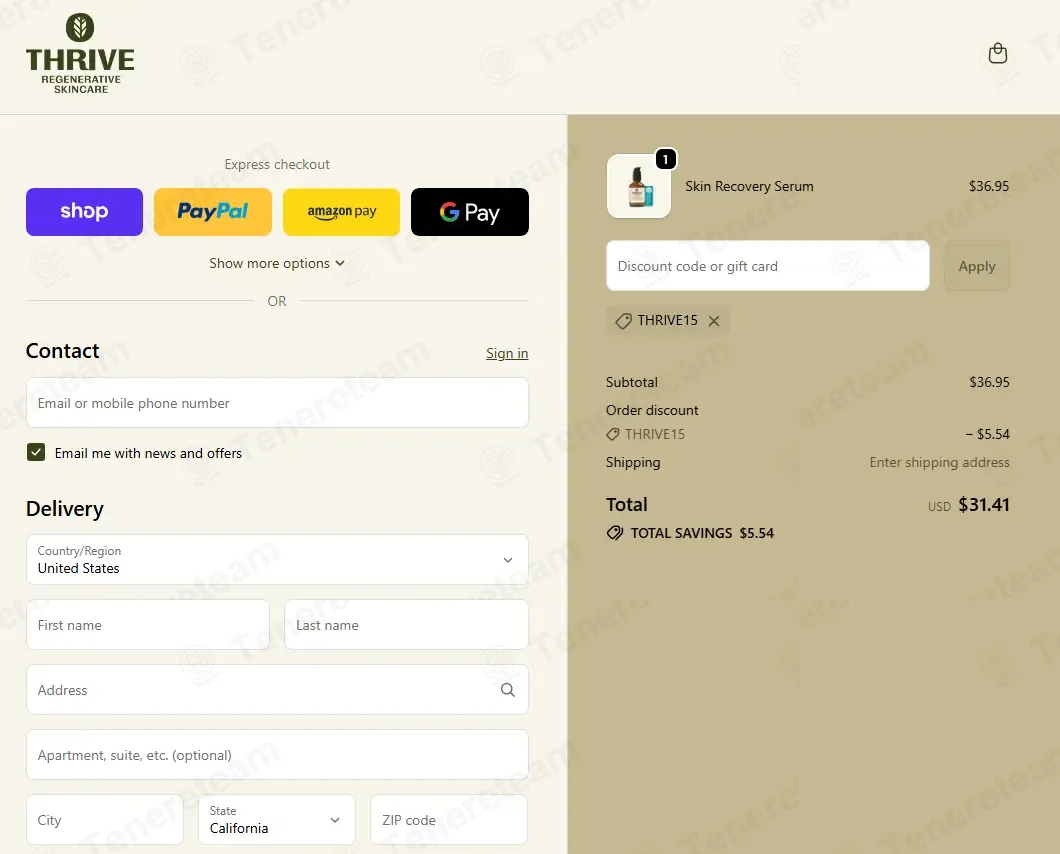Click the Address input field

(277, 689)
